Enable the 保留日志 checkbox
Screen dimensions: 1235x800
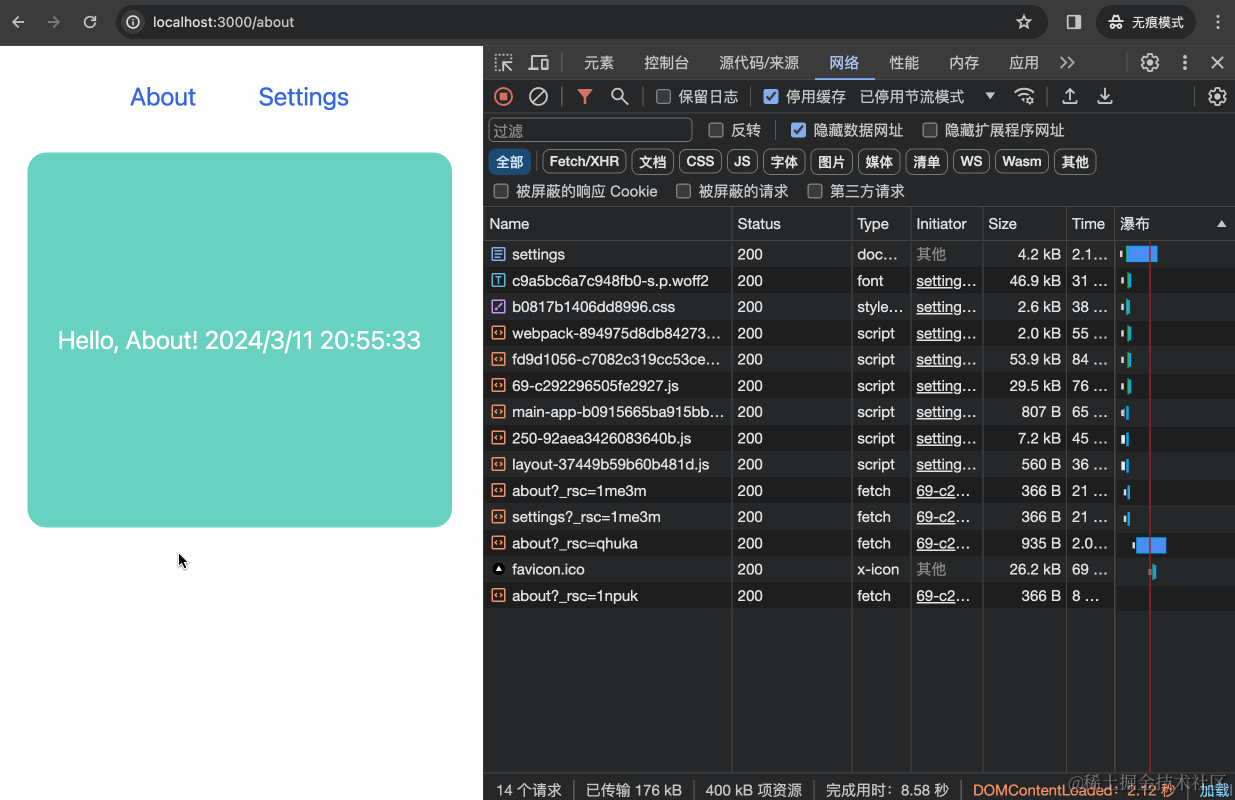pyautogui.click(x=663, y=96)
